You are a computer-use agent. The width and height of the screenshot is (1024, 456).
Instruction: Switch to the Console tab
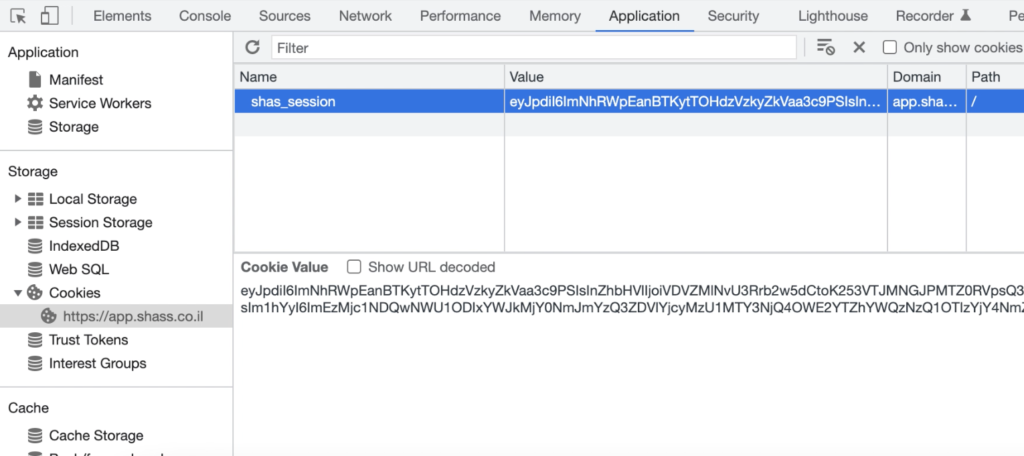205,16
